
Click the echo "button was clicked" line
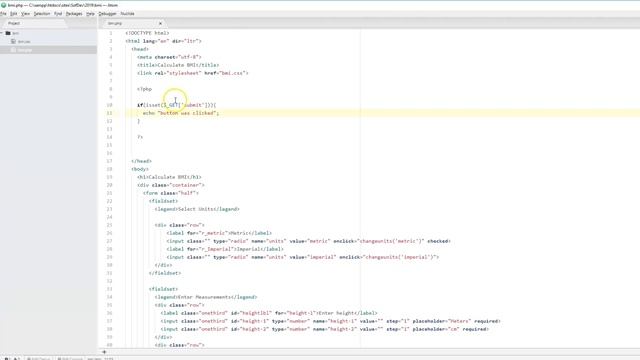coord(181,113)
